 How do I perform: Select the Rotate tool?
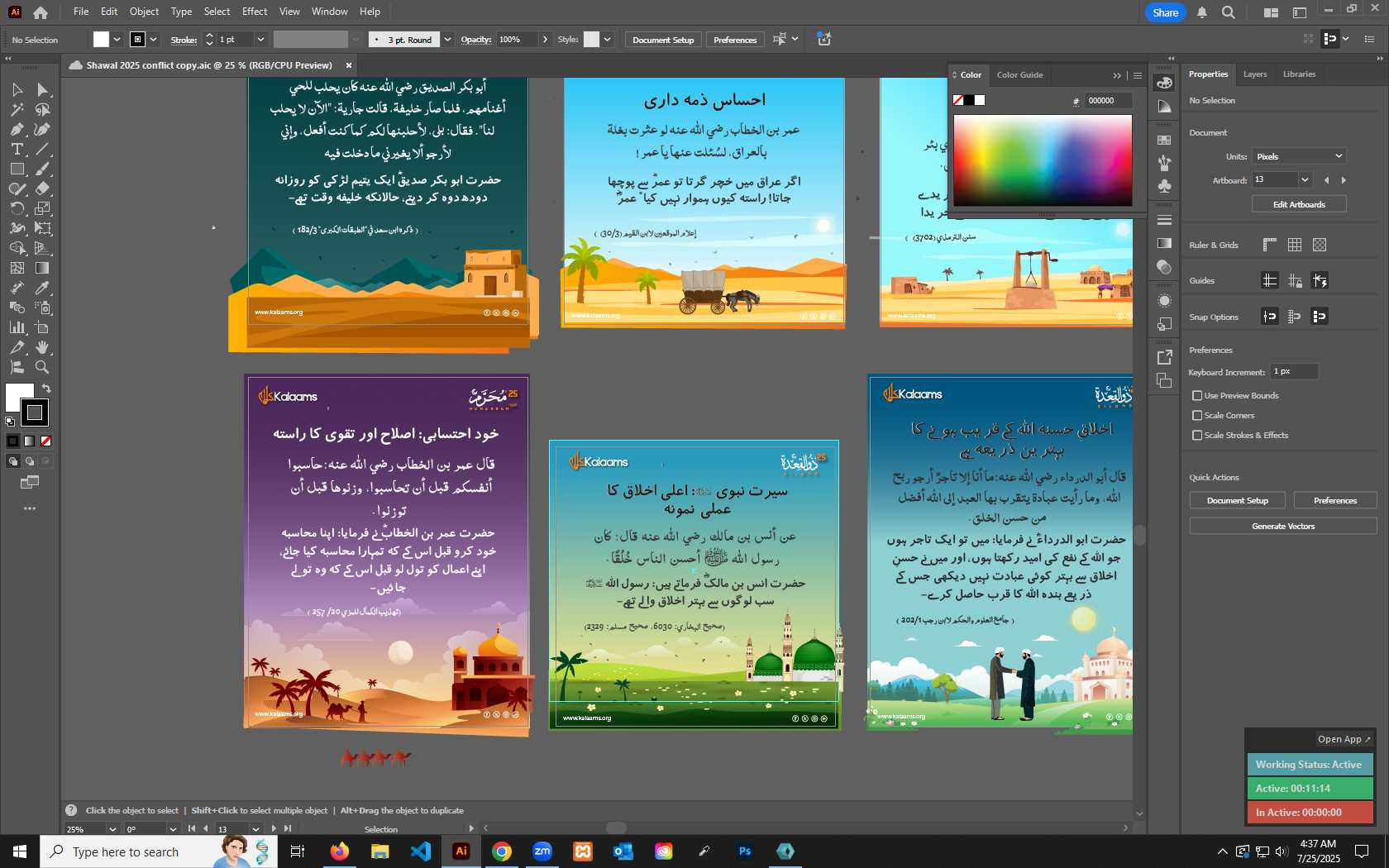(17, 208)
